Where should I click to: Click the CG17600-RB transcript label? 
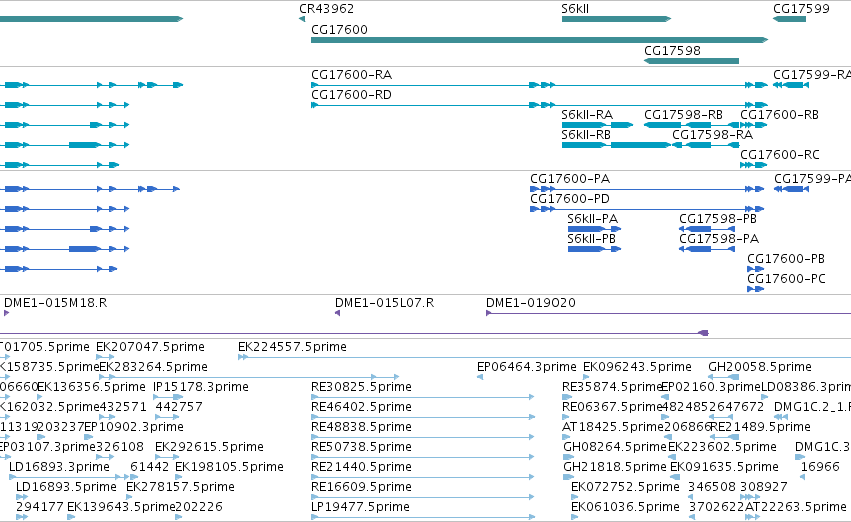779,114
